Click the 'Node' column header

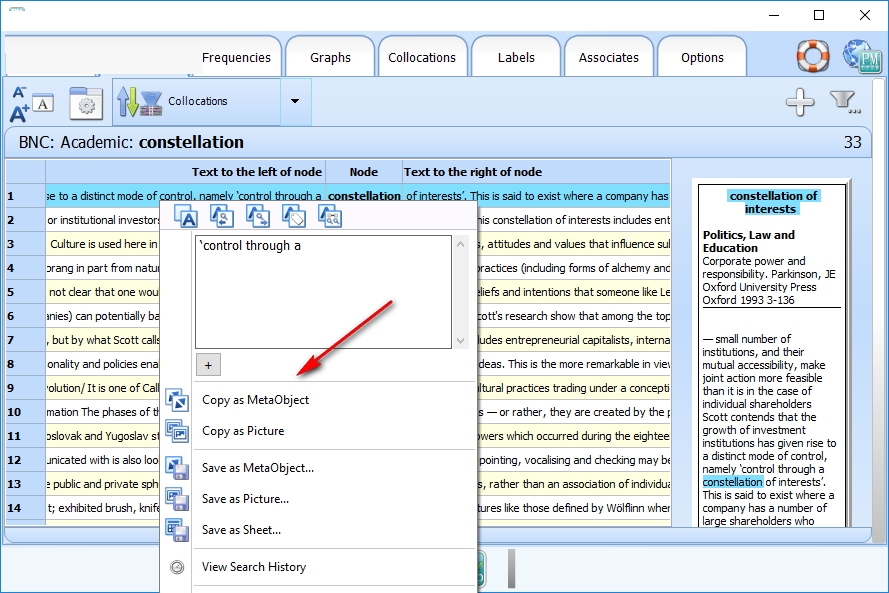(x=363, y=172)
